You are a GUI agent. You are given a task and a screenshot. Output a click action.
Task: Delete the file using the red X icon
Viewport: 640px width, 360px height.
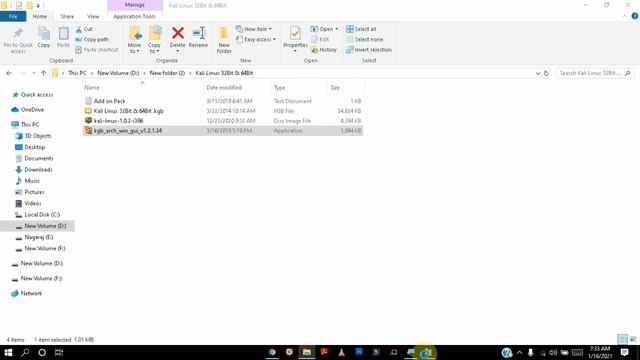click(178, 33)
